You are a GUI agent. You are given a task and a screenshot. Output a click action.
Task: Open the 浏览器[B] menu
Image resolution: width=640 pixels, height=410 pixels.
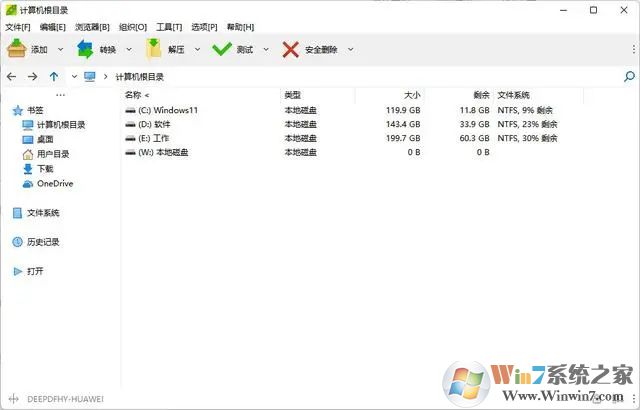92,27
